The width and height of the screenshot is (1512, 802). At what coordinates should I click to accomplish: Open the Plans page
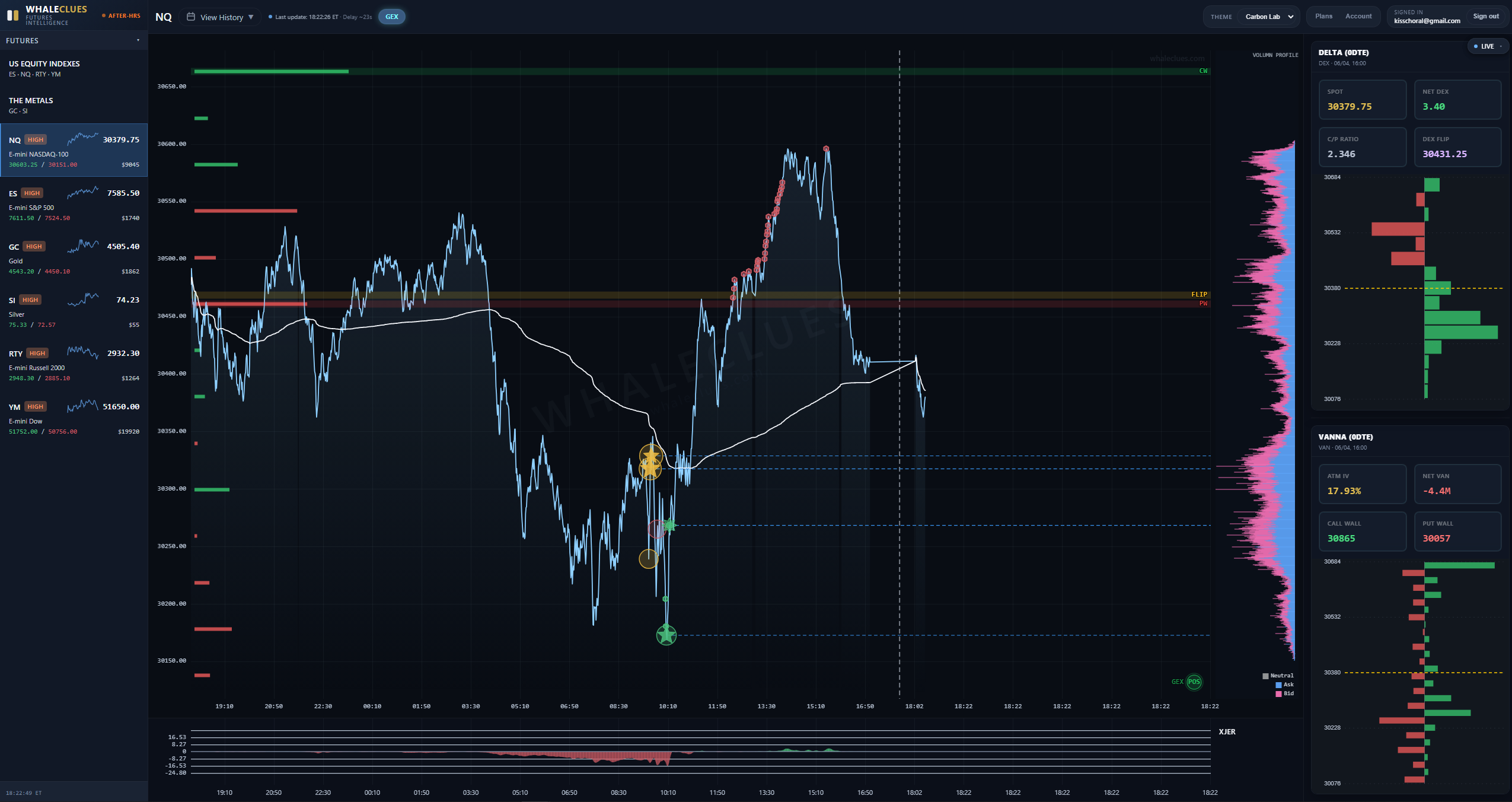pos(1323,16)
